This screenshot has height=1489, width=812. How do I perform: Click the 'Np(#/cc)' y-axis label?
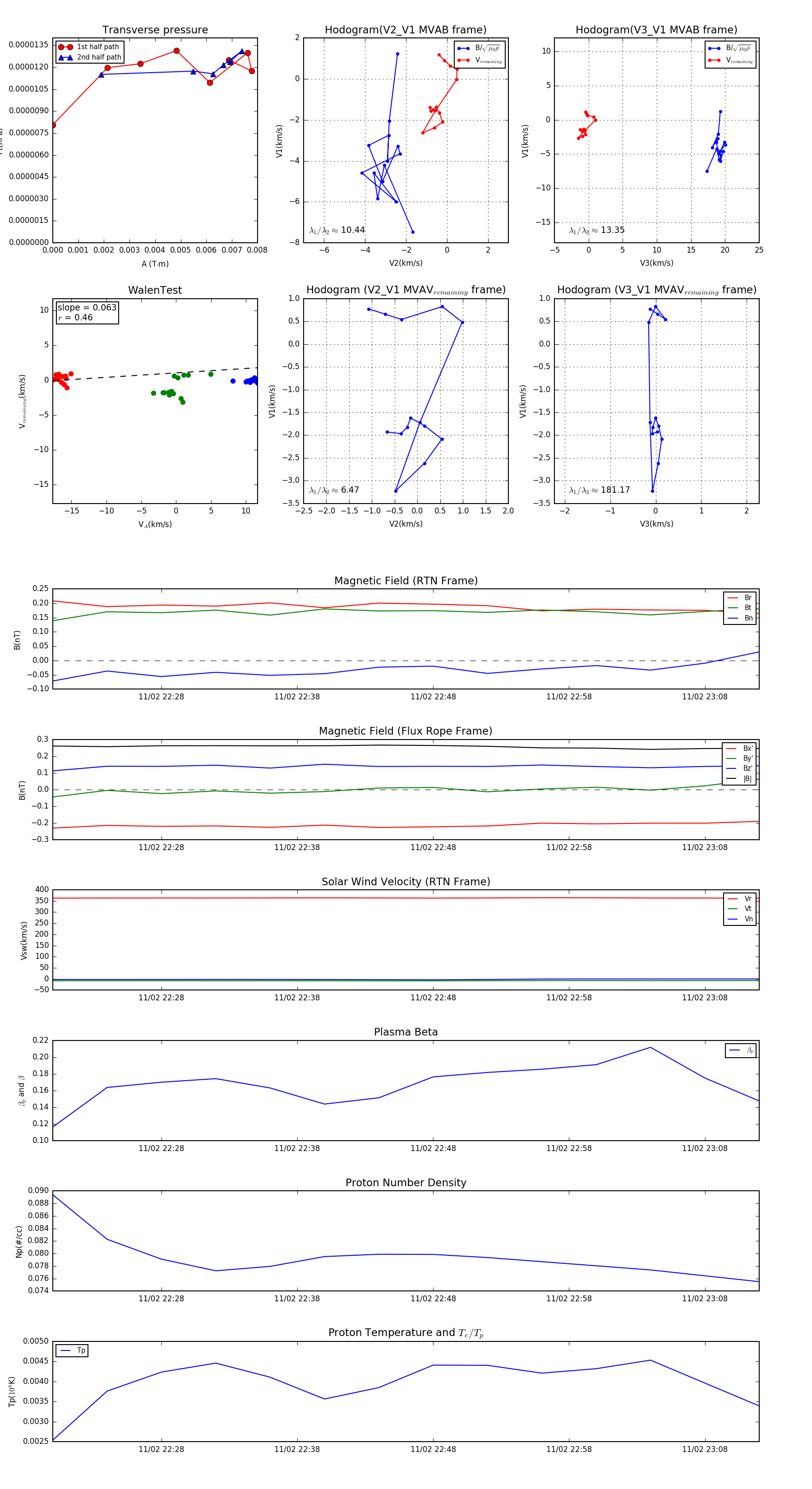[x=19, y=1242]
